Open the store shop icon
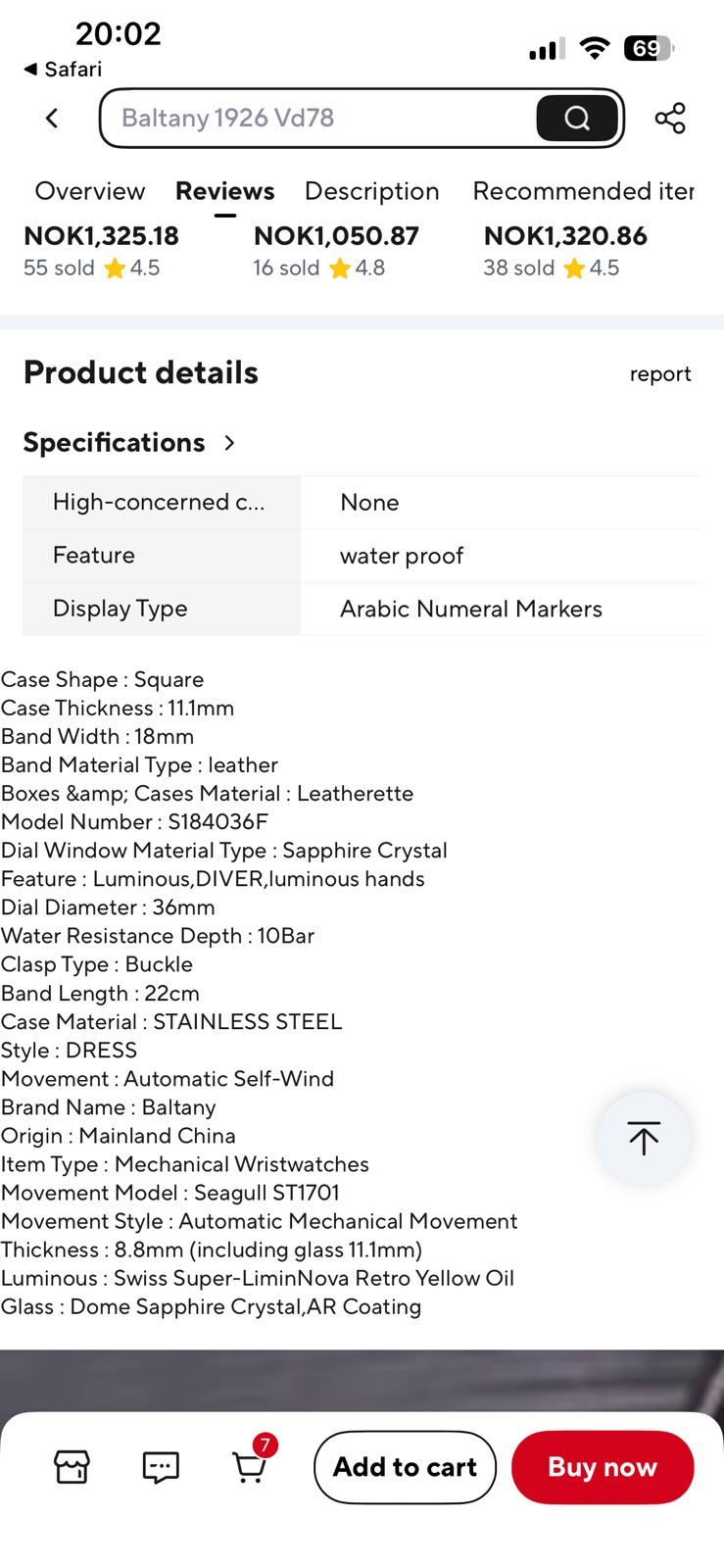This screenshot has height=1568, width=724. click(x=72, y=1467)
